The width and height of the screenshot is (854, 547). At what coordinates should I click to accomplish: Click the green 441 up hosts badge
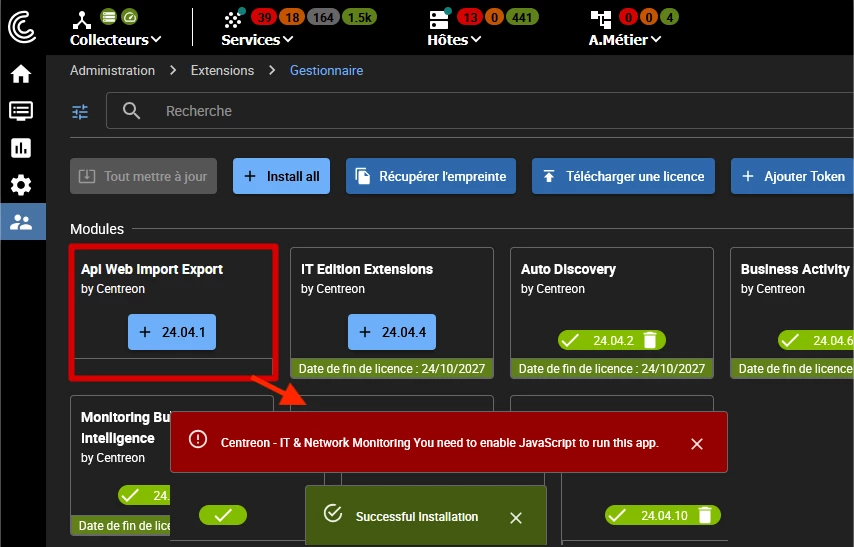[x=522, y=17]
